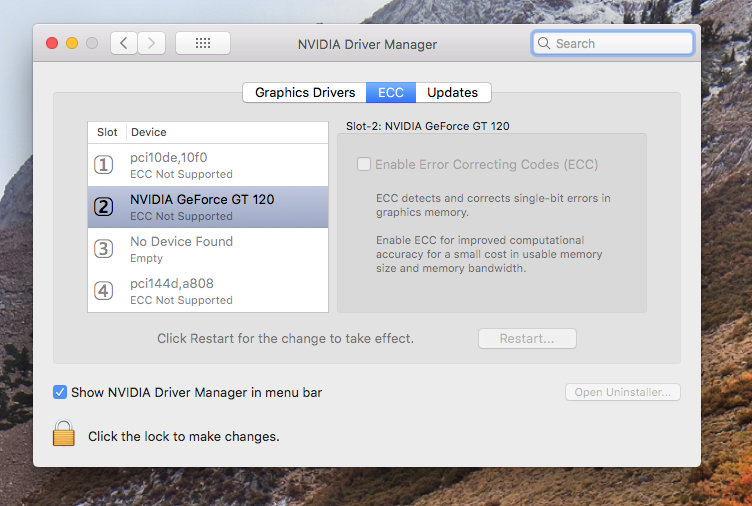Go back with the left chevron button
The height and width of the screenshot is (506, 752).
[x=124, y=44]
